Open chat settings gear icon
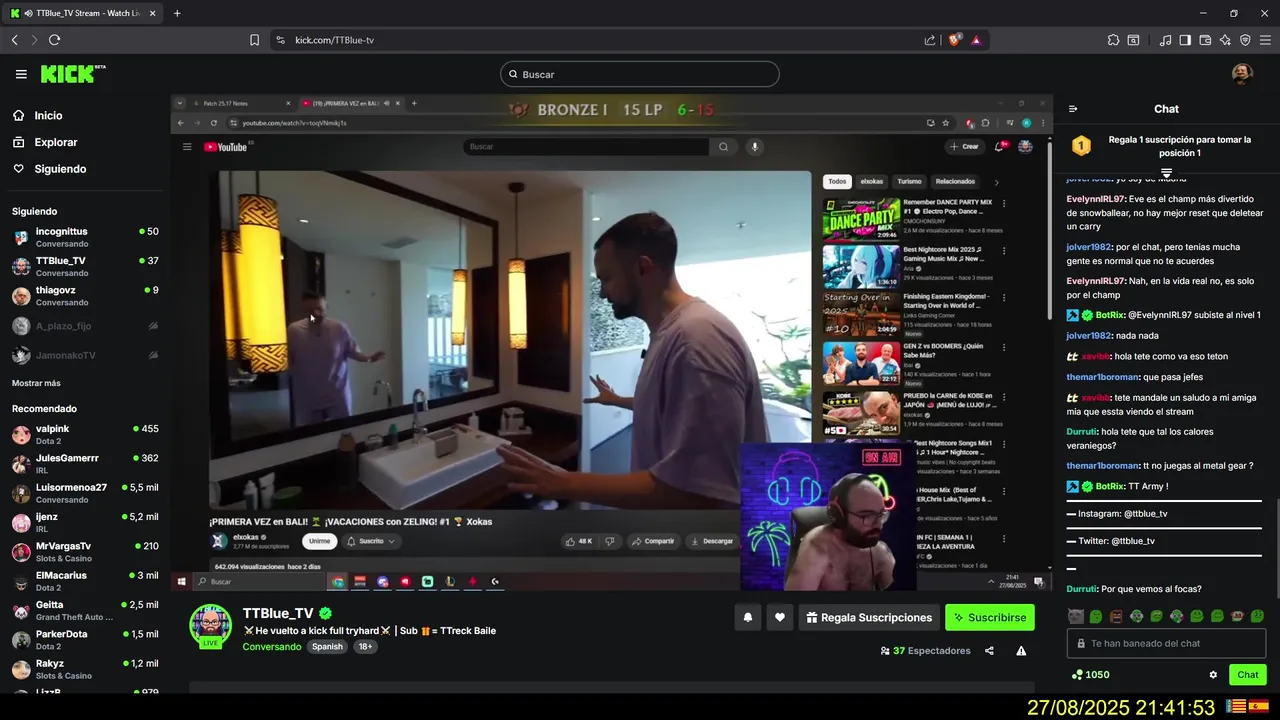Screen dimensions: 1280x720 (1213, 675)
